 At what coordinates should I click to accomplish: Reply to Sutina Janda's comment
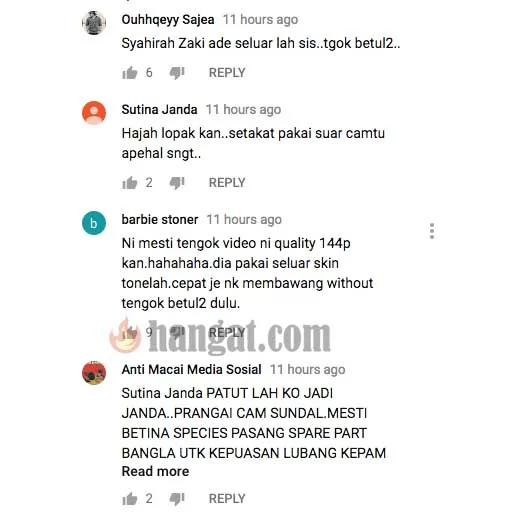point(227,183)
